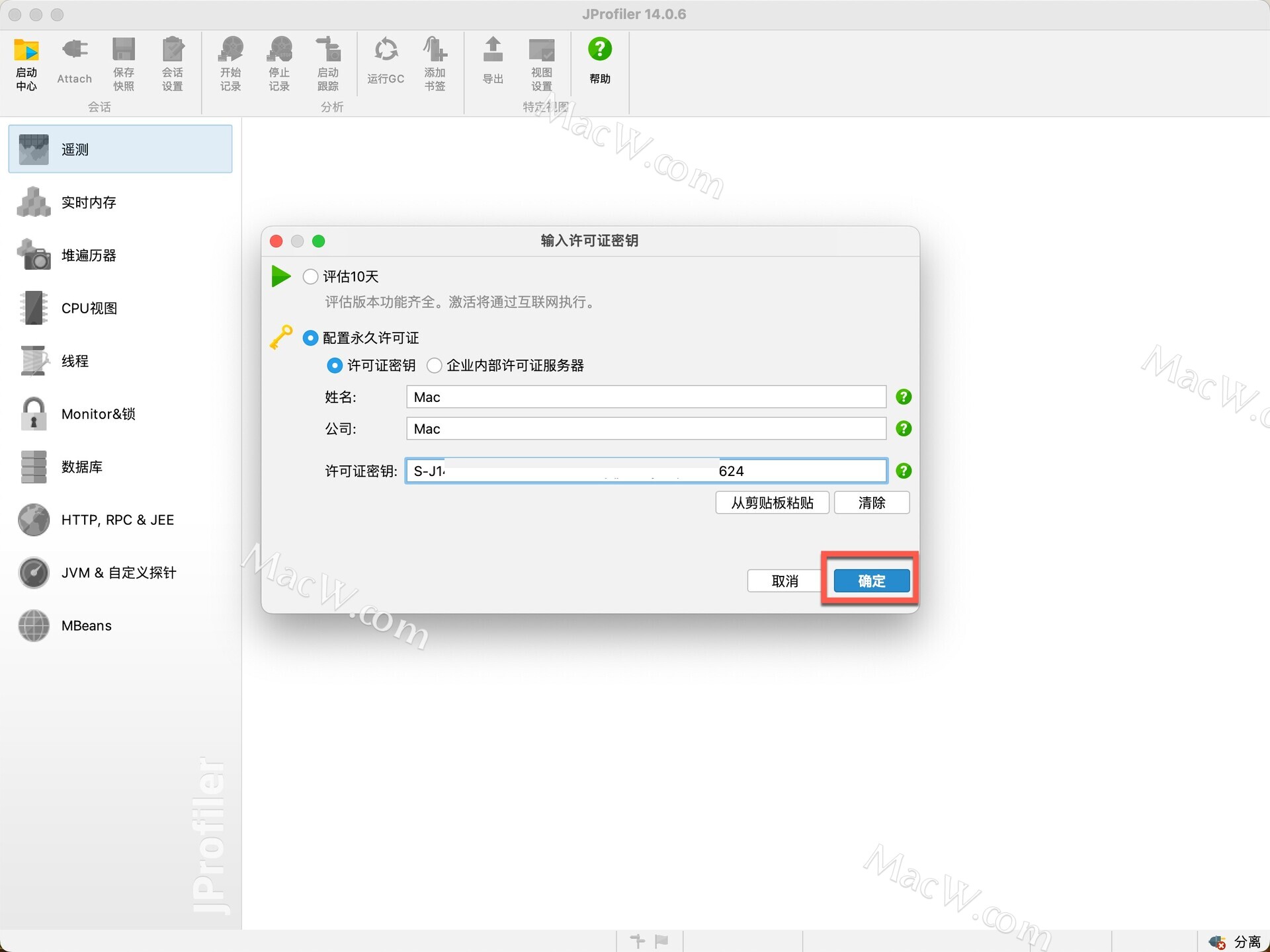Close the license key dialog
Viewport: 1270px width, 952px height.
tap(276, 241)
